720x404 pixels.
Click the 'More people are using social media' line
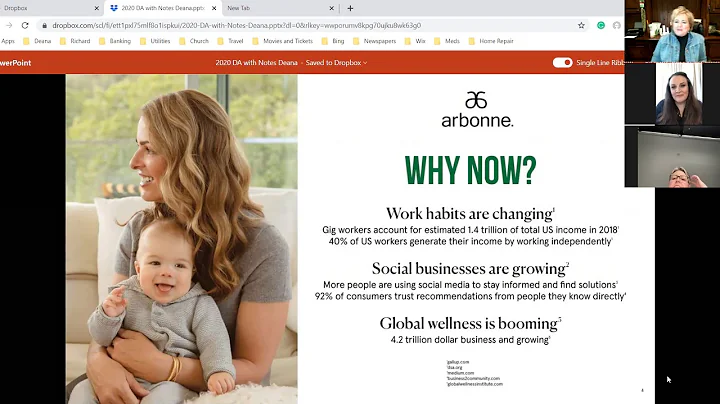point(470,285)
